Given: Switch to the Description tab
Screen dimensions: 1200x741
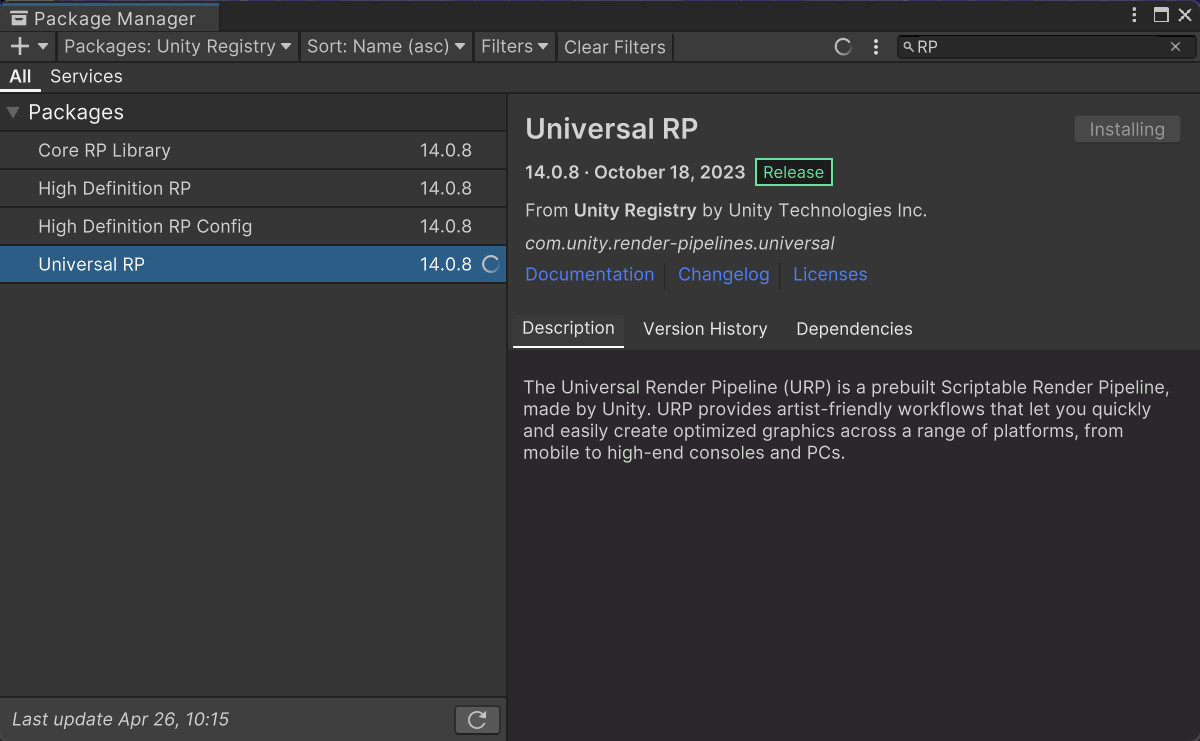Looking at the screenshot, I should (x=568, y=329).
